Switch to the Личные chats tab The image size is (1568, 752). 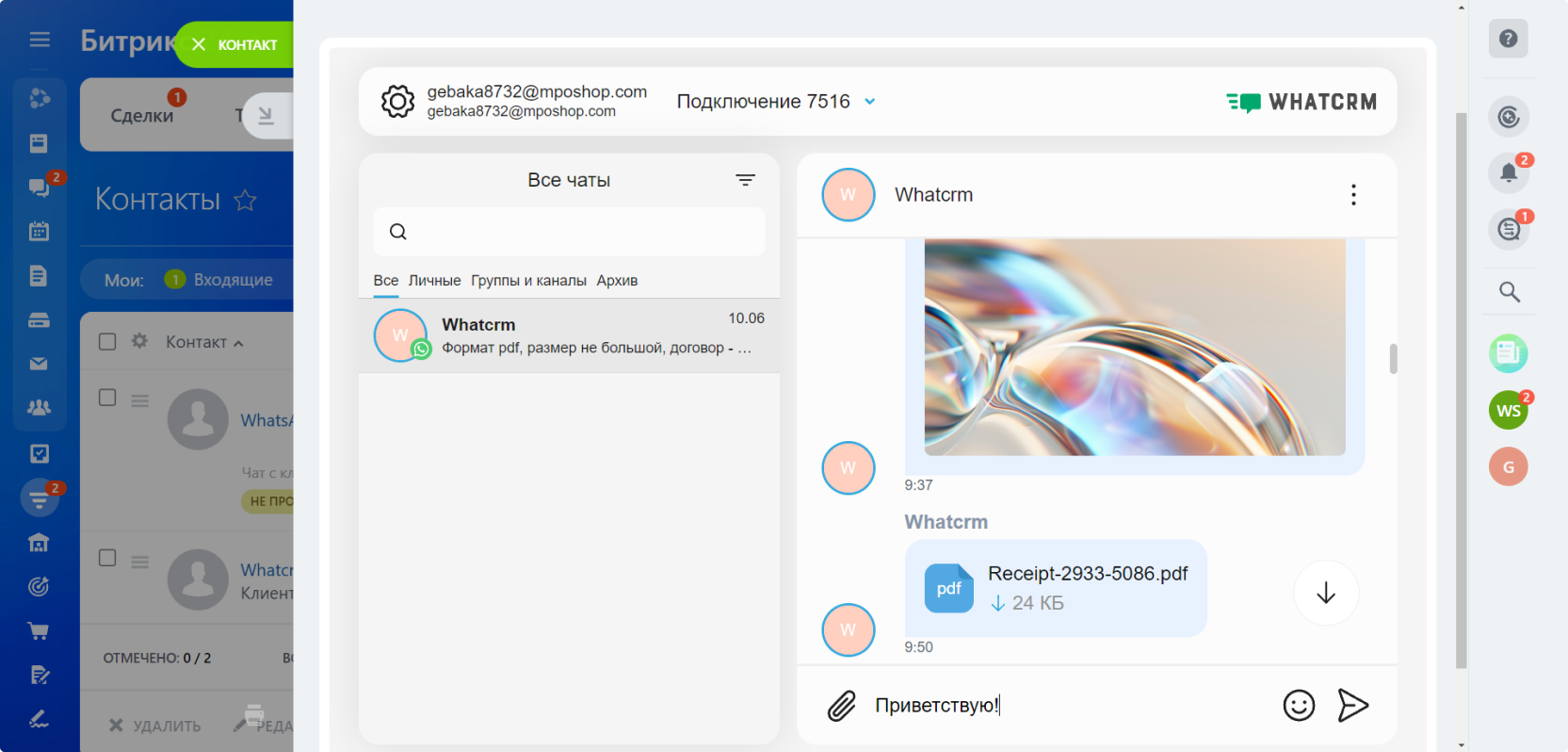(434, 281)
